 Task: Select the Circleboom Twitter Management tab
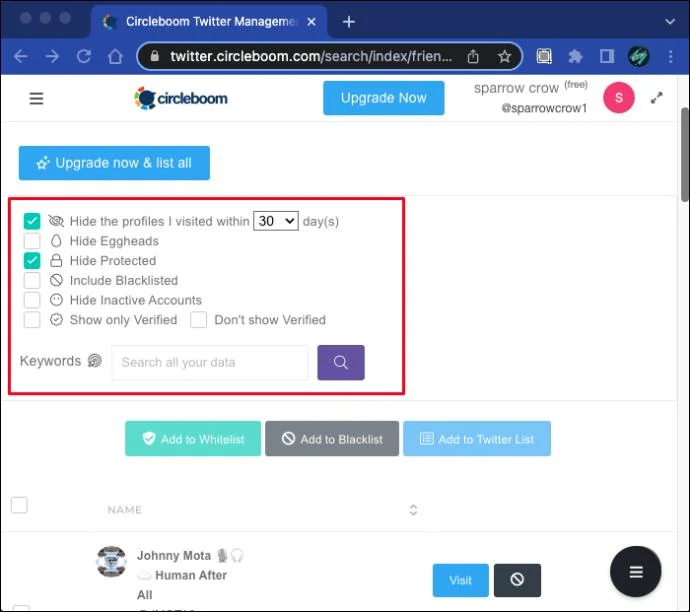(209, 22)
